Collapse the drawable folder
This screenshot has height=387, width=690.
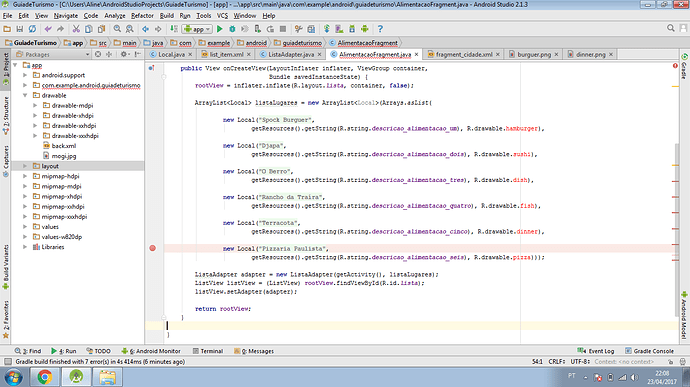click(x=25, y=96)
